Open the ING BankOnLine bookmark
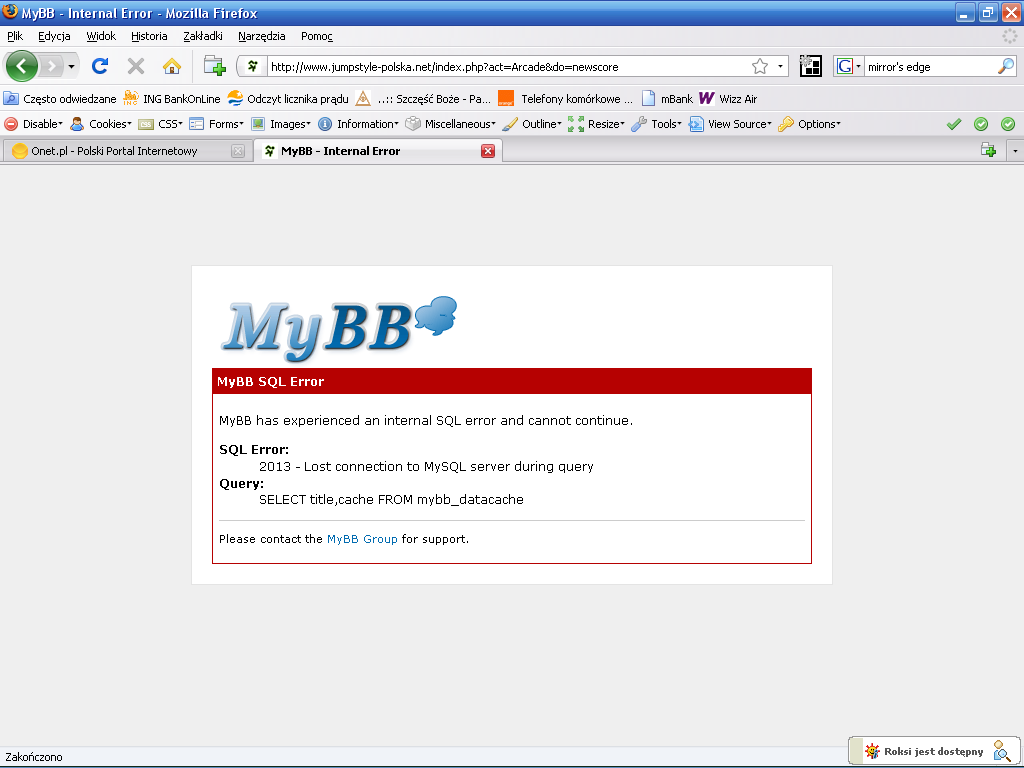This screenshot has height=768, width=1024. 172,99
